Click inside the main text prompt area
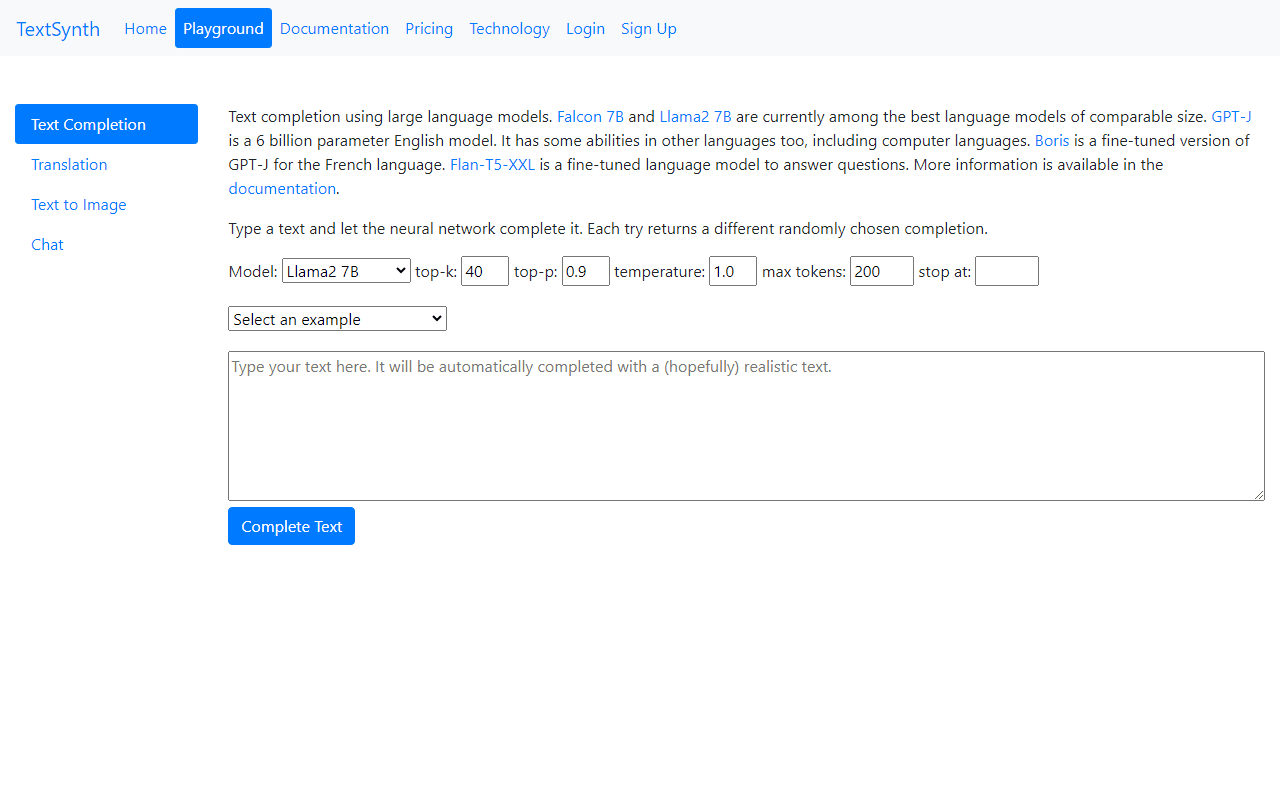Viewport: 1280px width, 800px height. coord(746,425)
